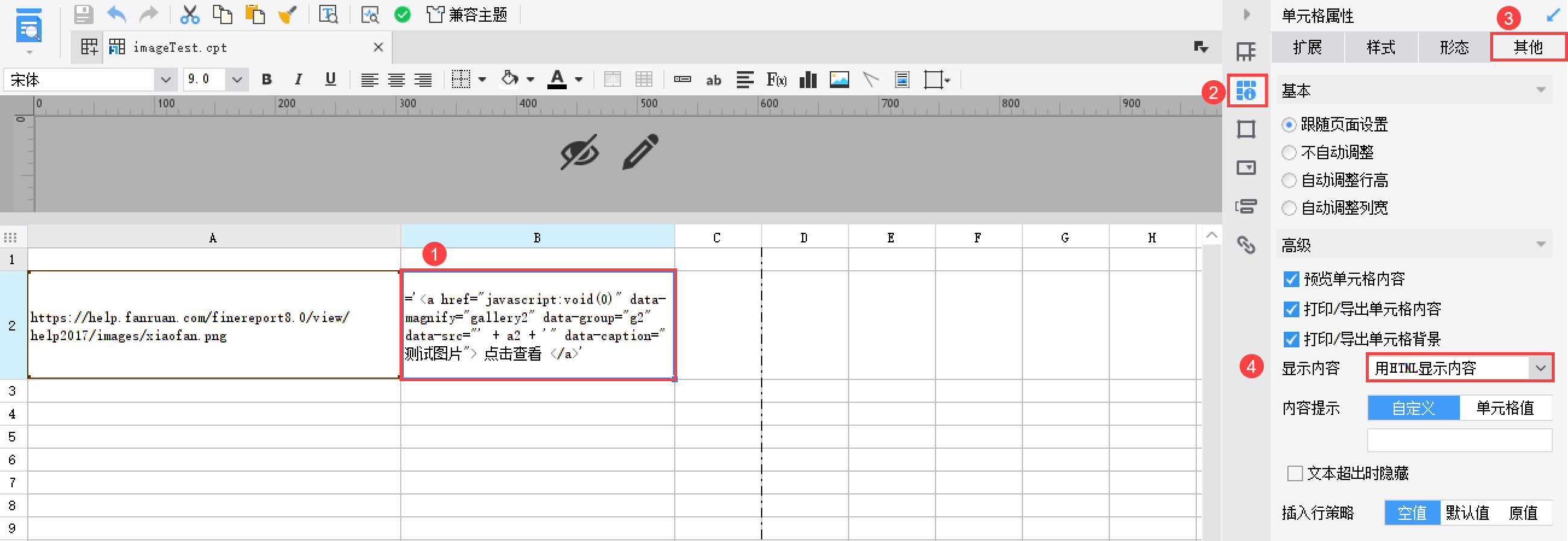Screen dimensions: 1568x541
Task: Set 插入行策略 to 原值
Action: coord(1523,513)
